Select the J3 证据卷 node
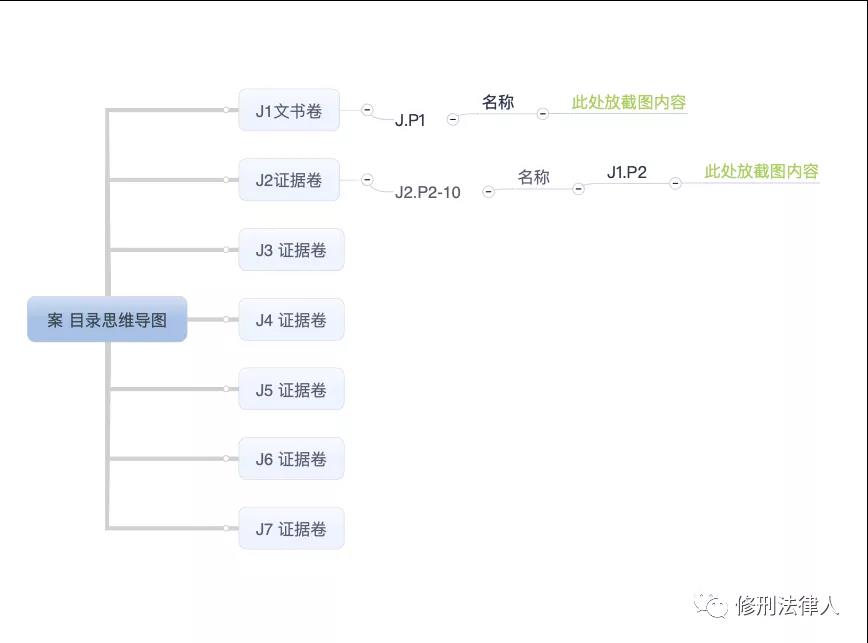Screen dimensions: 868x643 pyautogui.click(x=291, y=250)
